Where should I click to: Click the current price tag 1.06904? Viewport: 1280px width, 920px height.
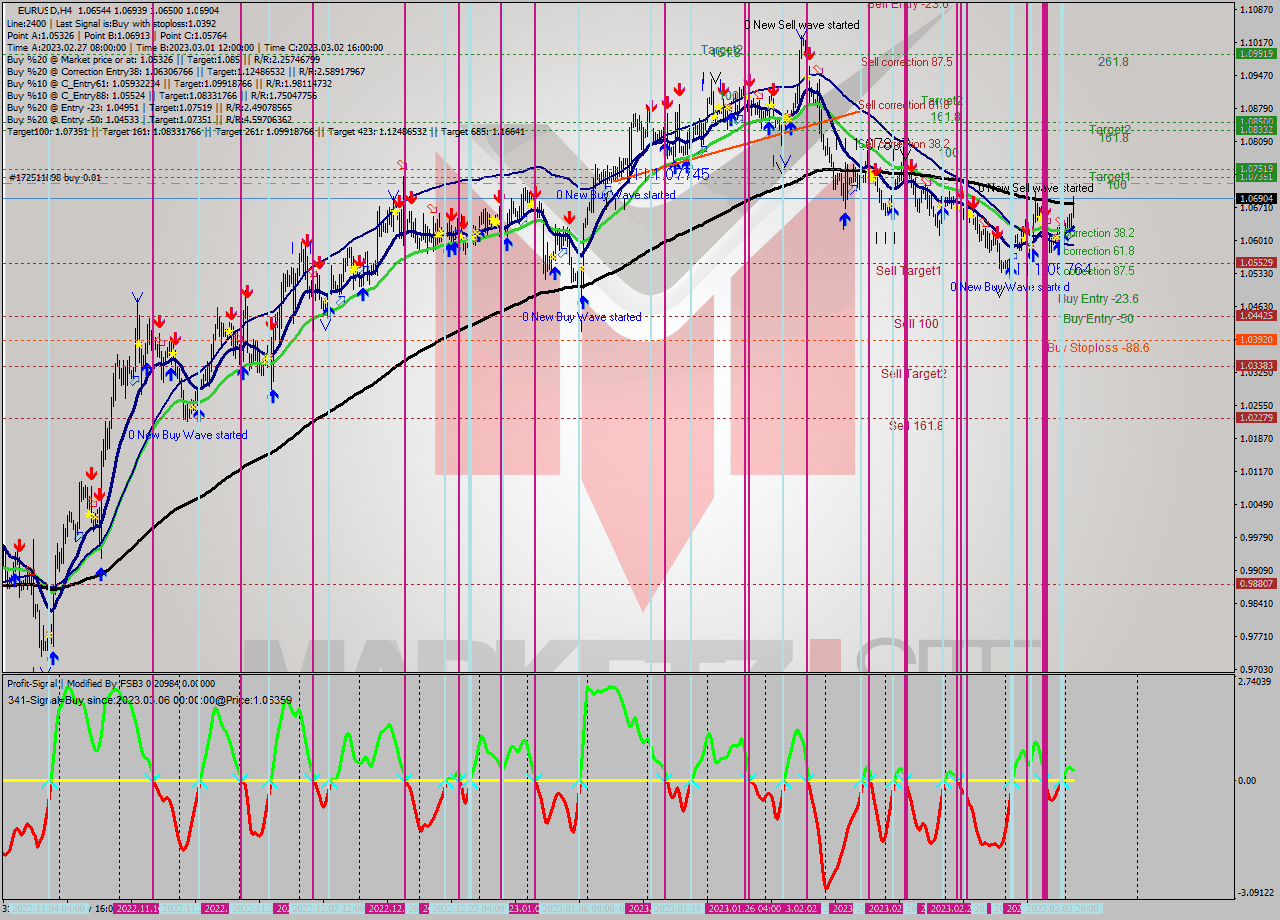pyautogui.click(x=1257, y=198)
